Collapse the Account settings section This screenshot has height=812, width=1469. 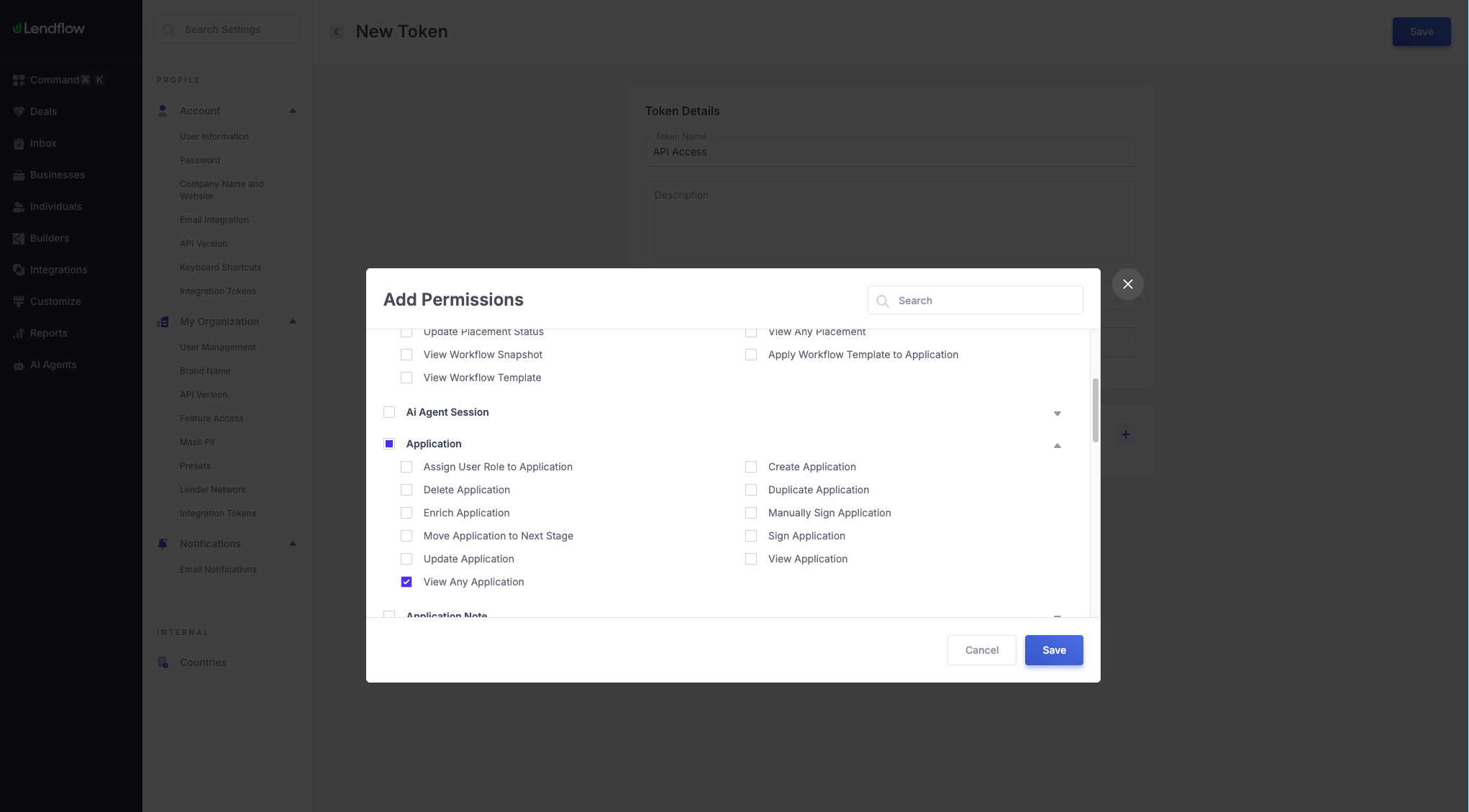(x=293, y=111)
